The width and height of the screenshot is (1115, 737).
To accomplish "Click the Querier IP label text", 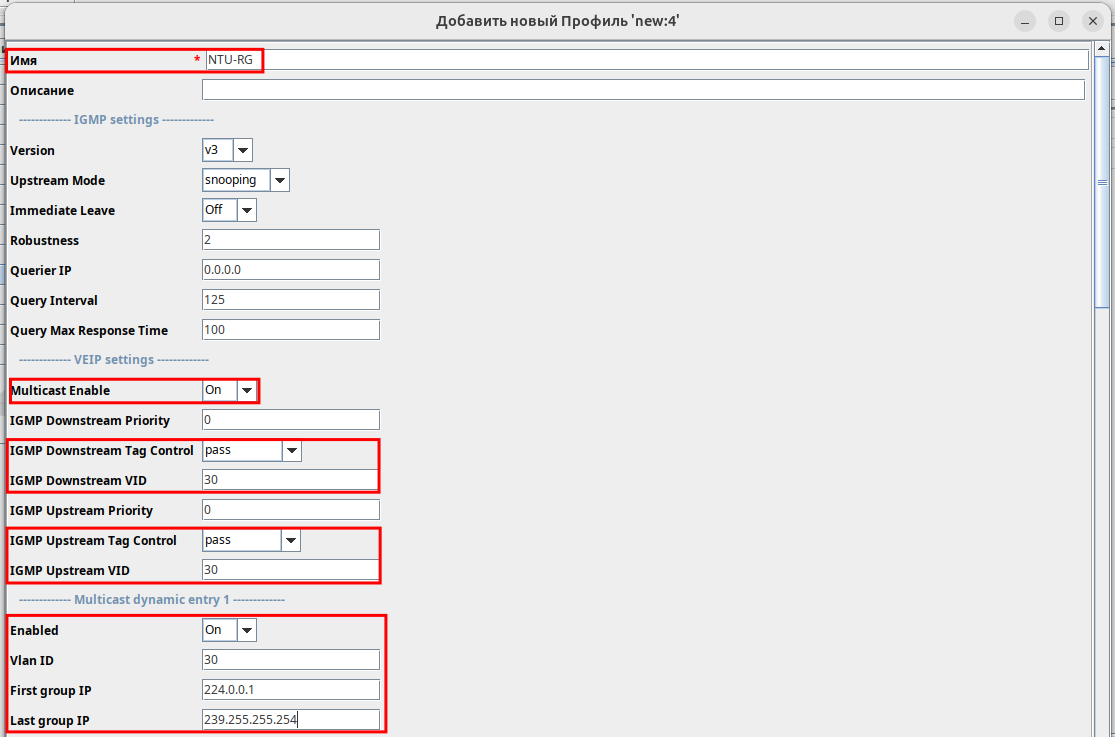I will pyautogui.click(x=41, y=270).
